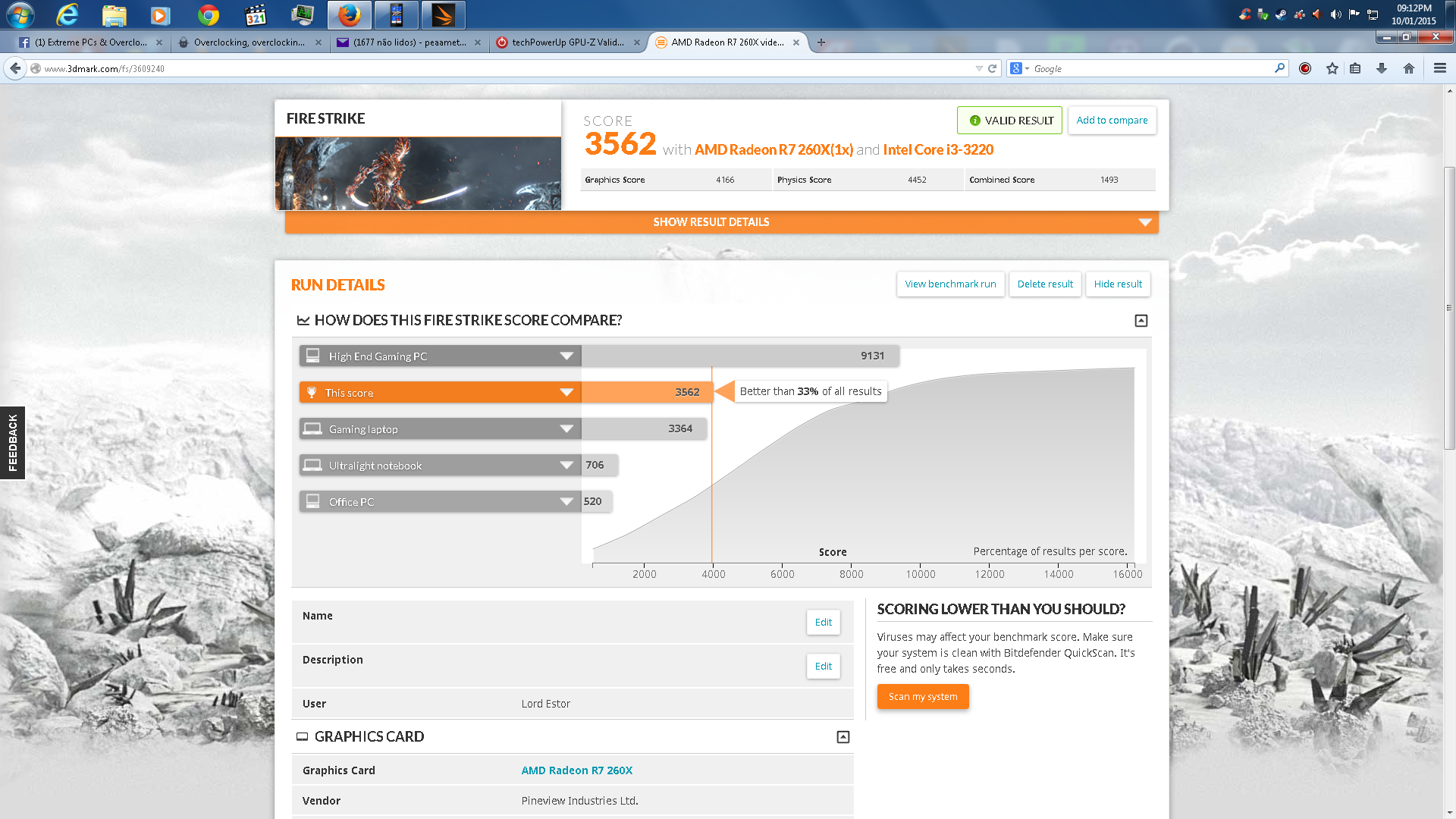The height and width of the screenshot is (819, 1456).
Task: Open a new browser tab
Action: [x=821, y=42]
